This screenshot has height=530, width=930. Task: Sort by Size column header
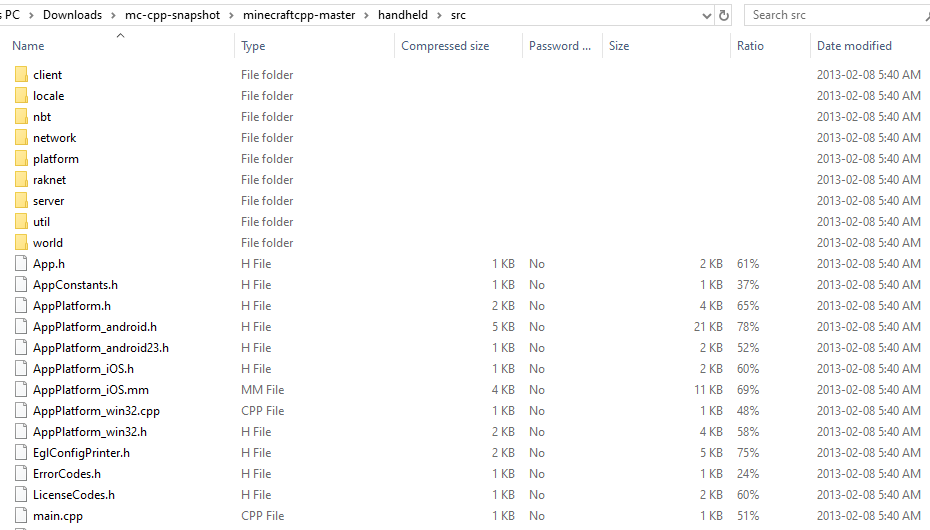(x=619, y=46)
